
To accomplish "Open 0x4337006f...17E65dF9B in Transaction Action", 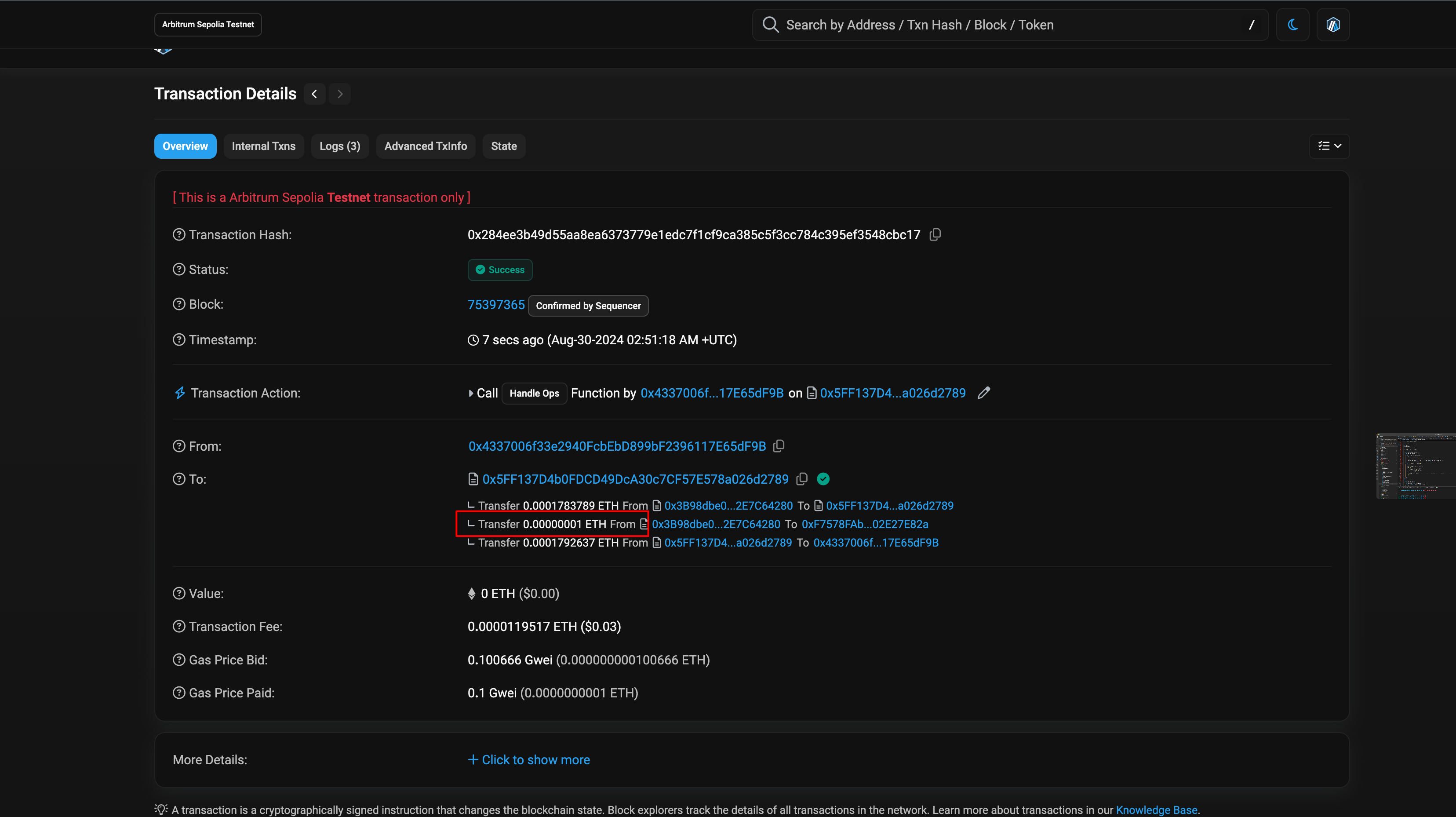I will 712,393.
